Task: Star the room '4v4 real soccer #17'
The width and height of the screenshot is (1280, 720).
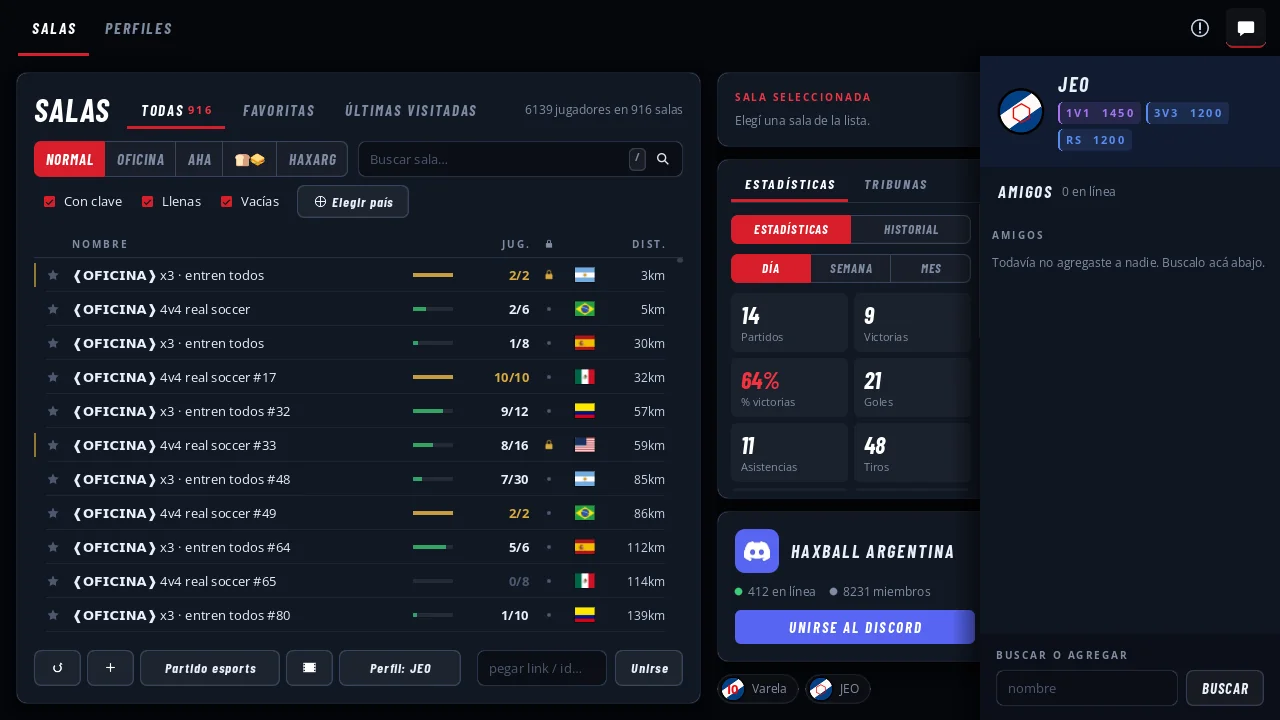Action: pos(53,377)
